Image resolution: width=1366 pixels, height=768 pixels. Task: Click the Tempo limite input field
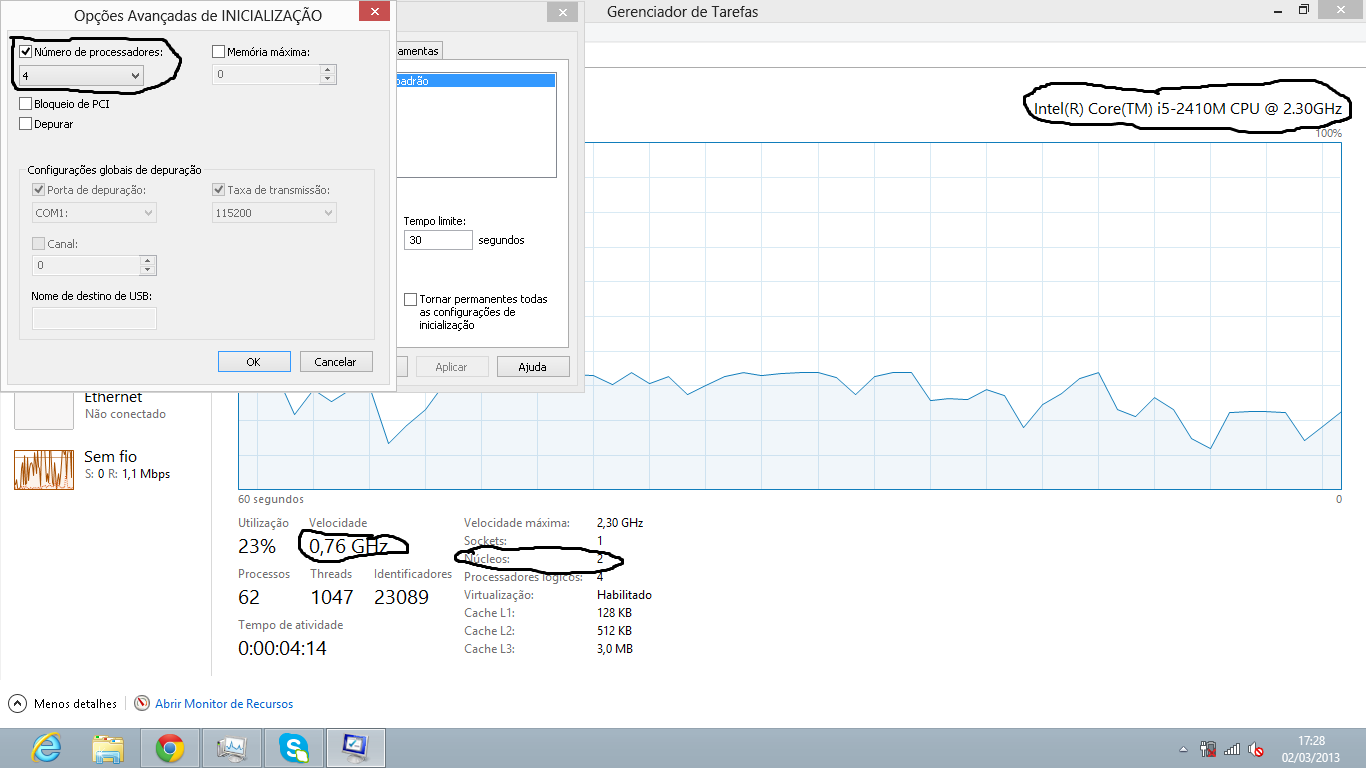pyautogui.click(x=438, y=240)
